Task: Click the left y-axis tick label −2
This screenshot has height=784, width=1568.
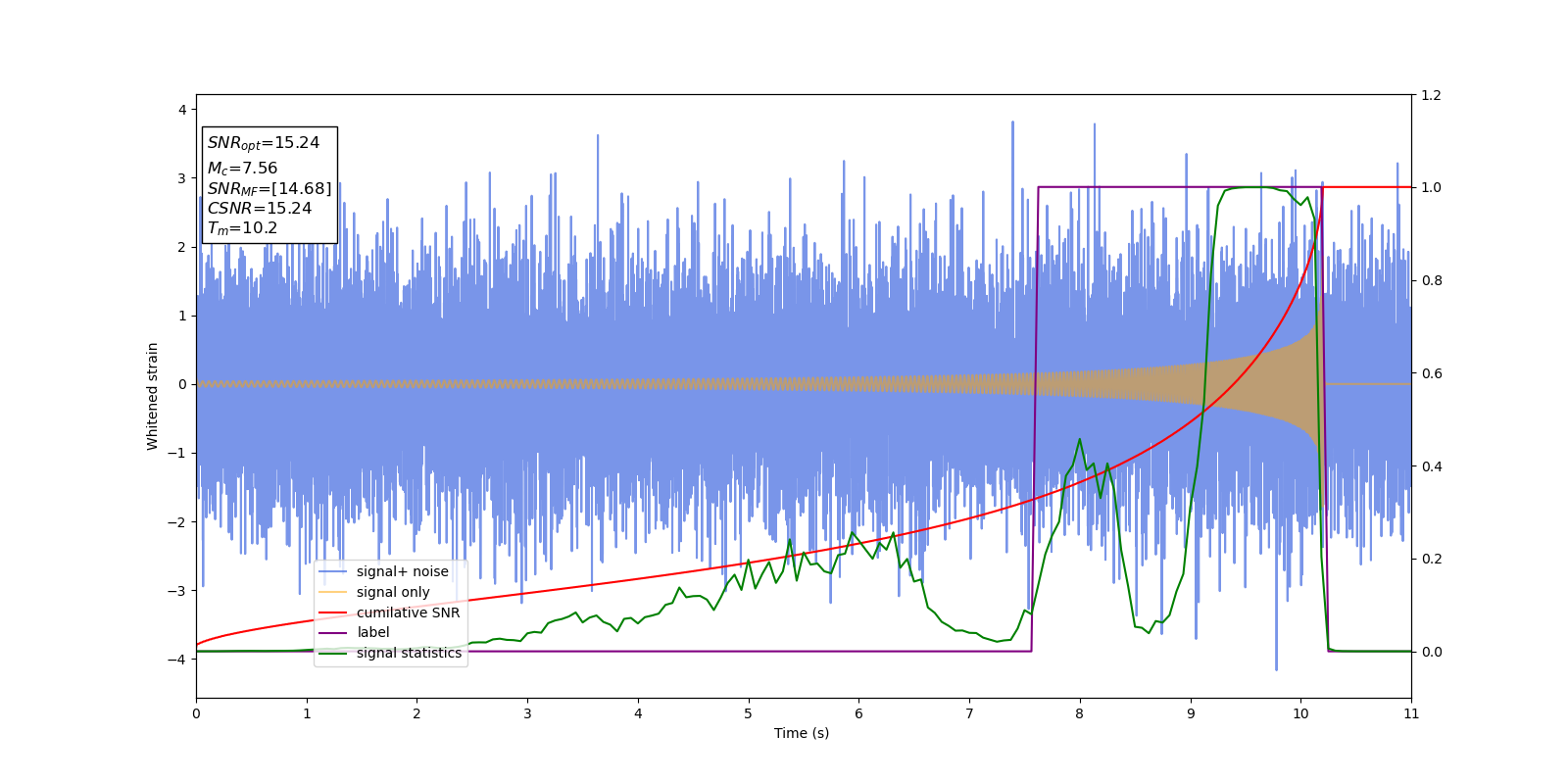Action: click(177, 522)
